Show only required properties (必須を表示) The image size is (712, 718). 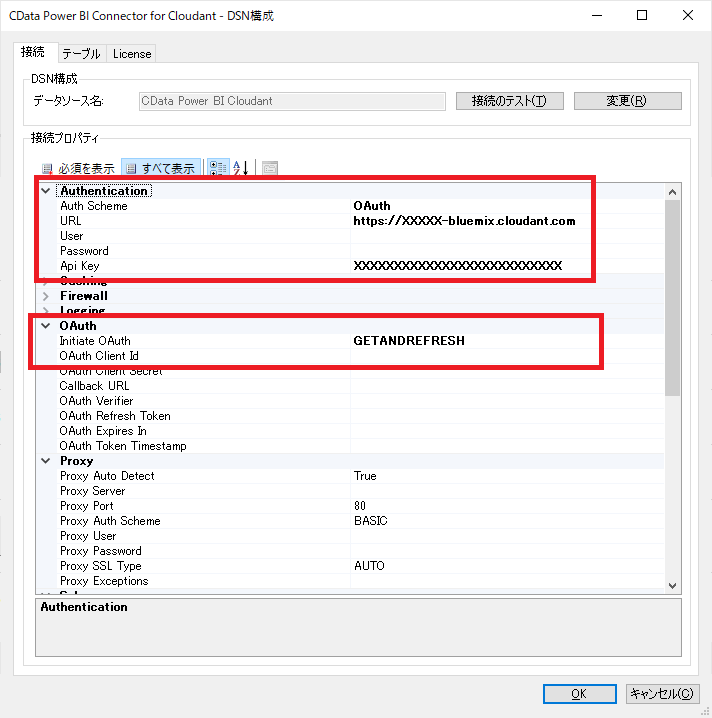[78, 169]
